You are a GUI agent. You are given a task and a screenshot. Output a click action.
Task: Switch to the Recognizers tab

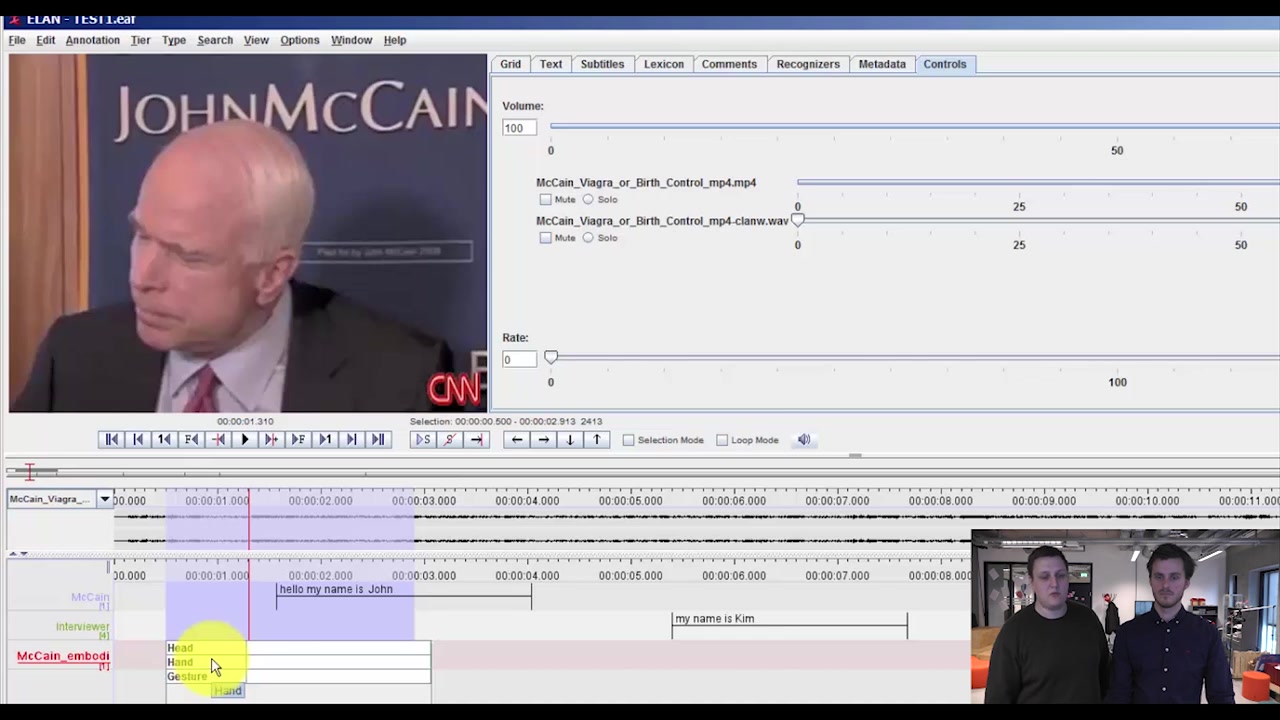coord(808,64)
